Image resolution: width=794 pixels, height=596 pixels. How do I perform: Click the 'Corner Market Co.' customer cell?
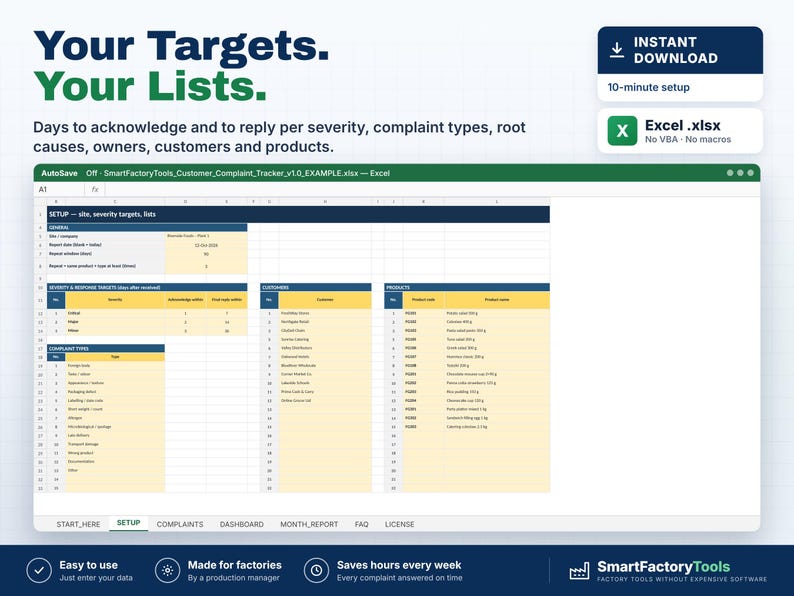coord(325,374)
